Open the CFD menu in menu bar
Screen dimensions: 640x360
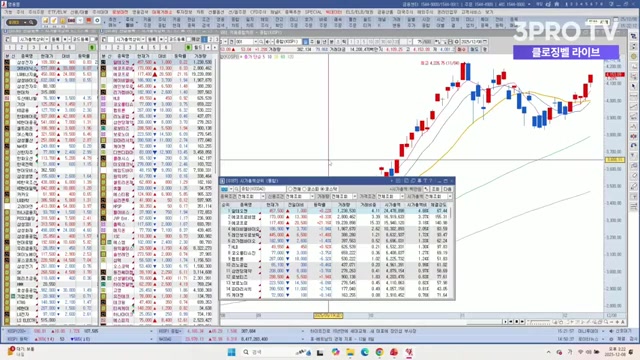click(x=258, y=12)
